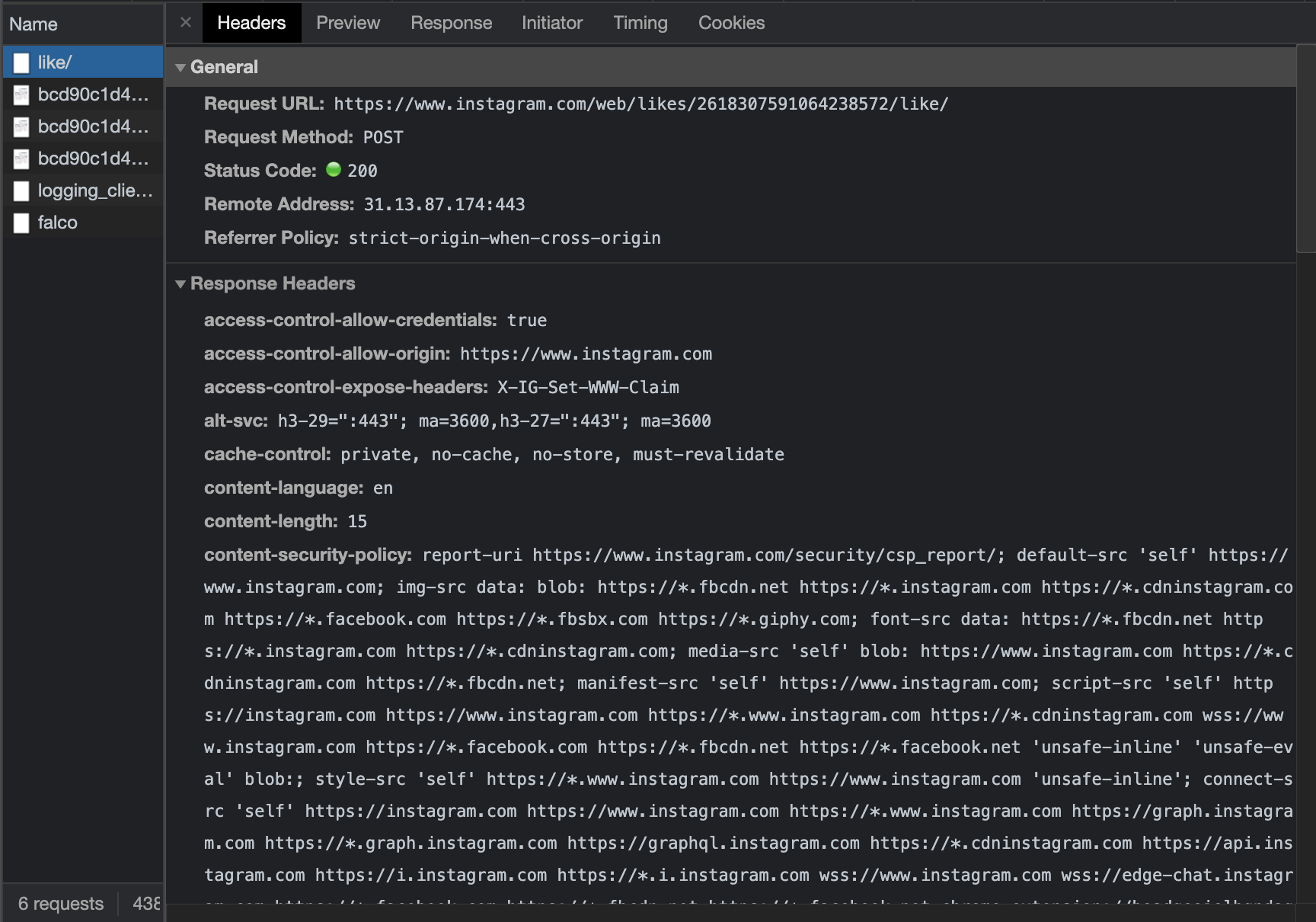The image size is (1316, 922).
Task: Click the content-length 15 value
Action: pyautogui.click(x=357, y=522)
